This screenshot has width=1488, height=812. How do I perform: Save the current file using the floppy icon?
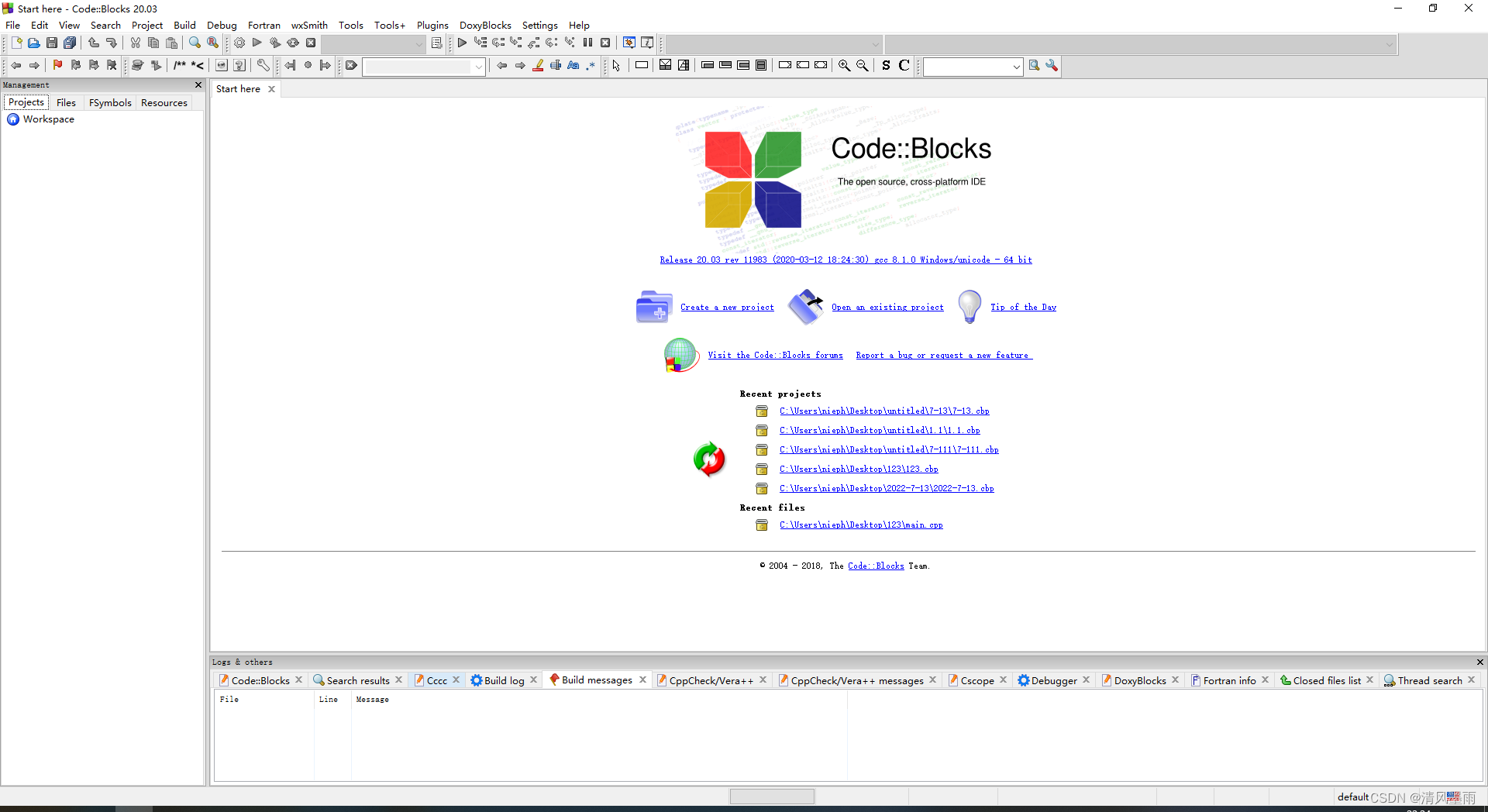coord(52,43)
